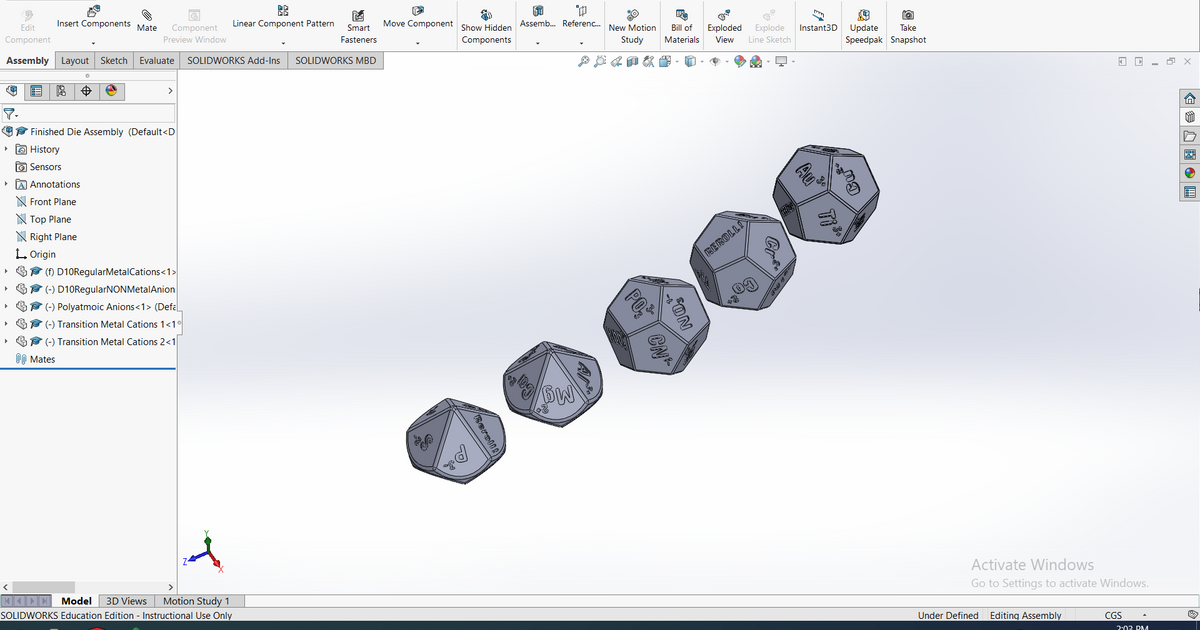Screen dimensions: 1200x630
Task: Open the SOLIDWORKS Add-Ins tab
Action: click(x=233, y=60)
